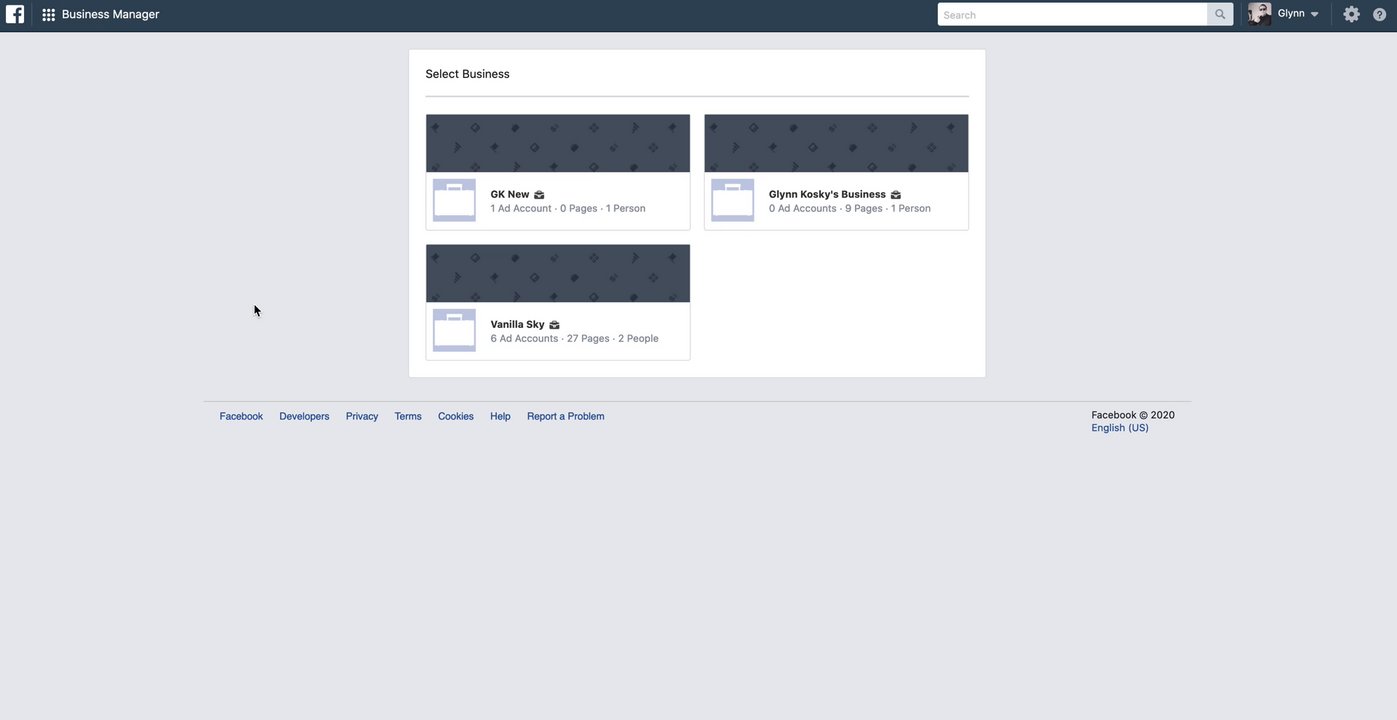Open the Business Manager title link
Image resolution: width=1397 pixels, height=720 pixels.
coord(110,14)
